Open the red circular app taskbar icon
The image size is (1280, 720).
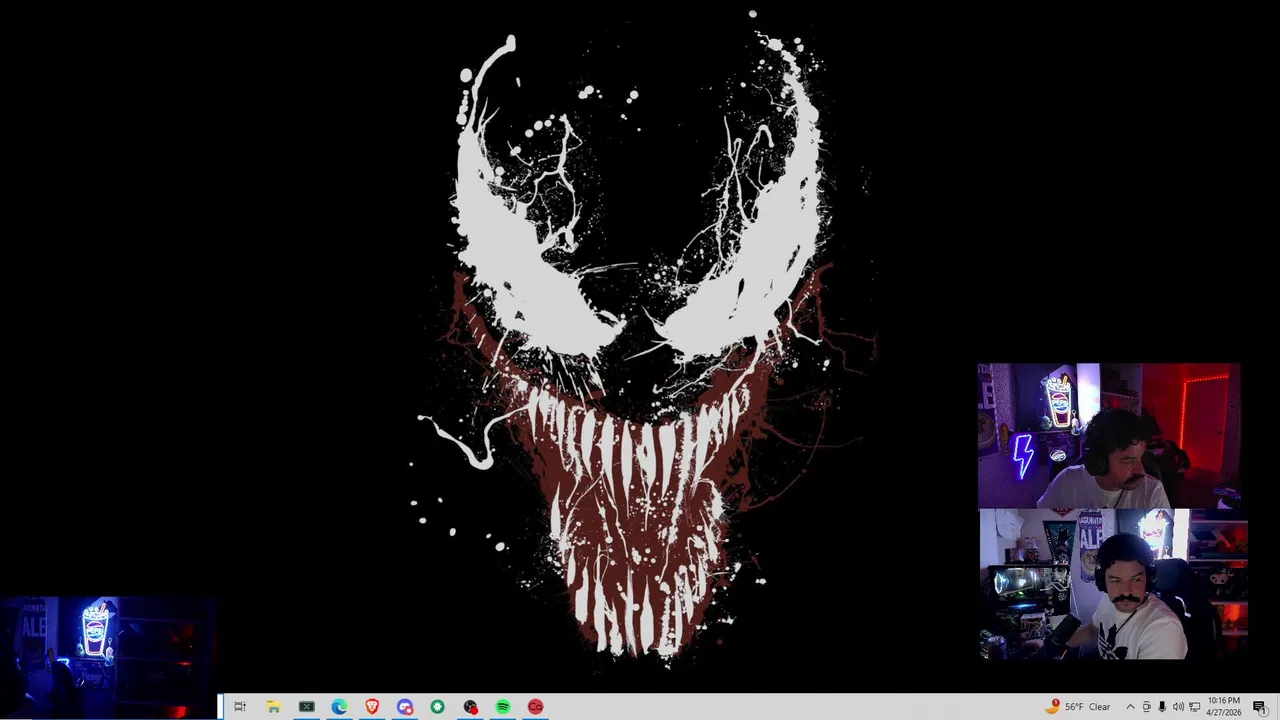point(536,707)
